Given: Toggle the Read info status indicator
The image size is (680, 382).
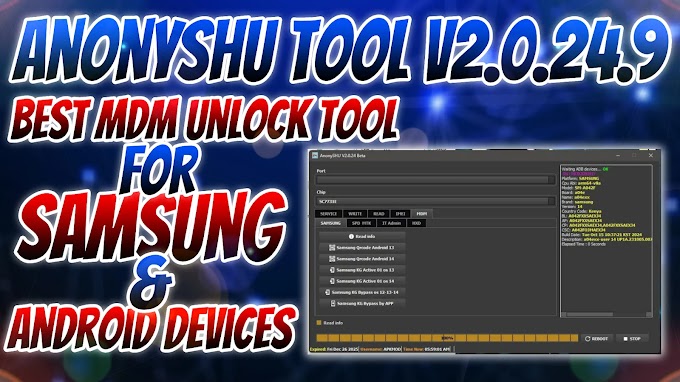Looking at the screenshot, I should tap(319, 323).
